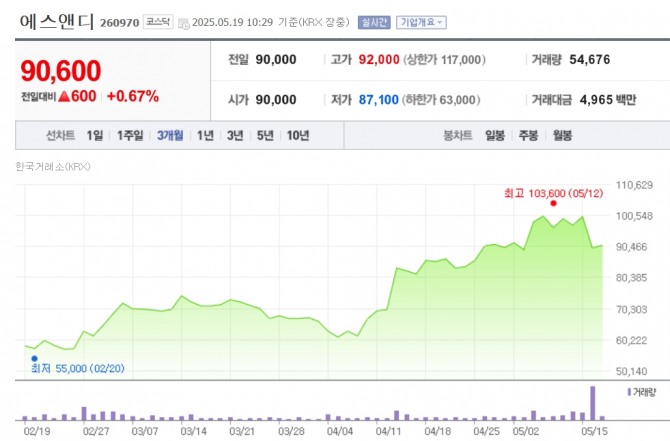Click the calendar icon beside the date
Image resolution: width=670 pixels, height=441 pixels.
click(x=182, y=21)
